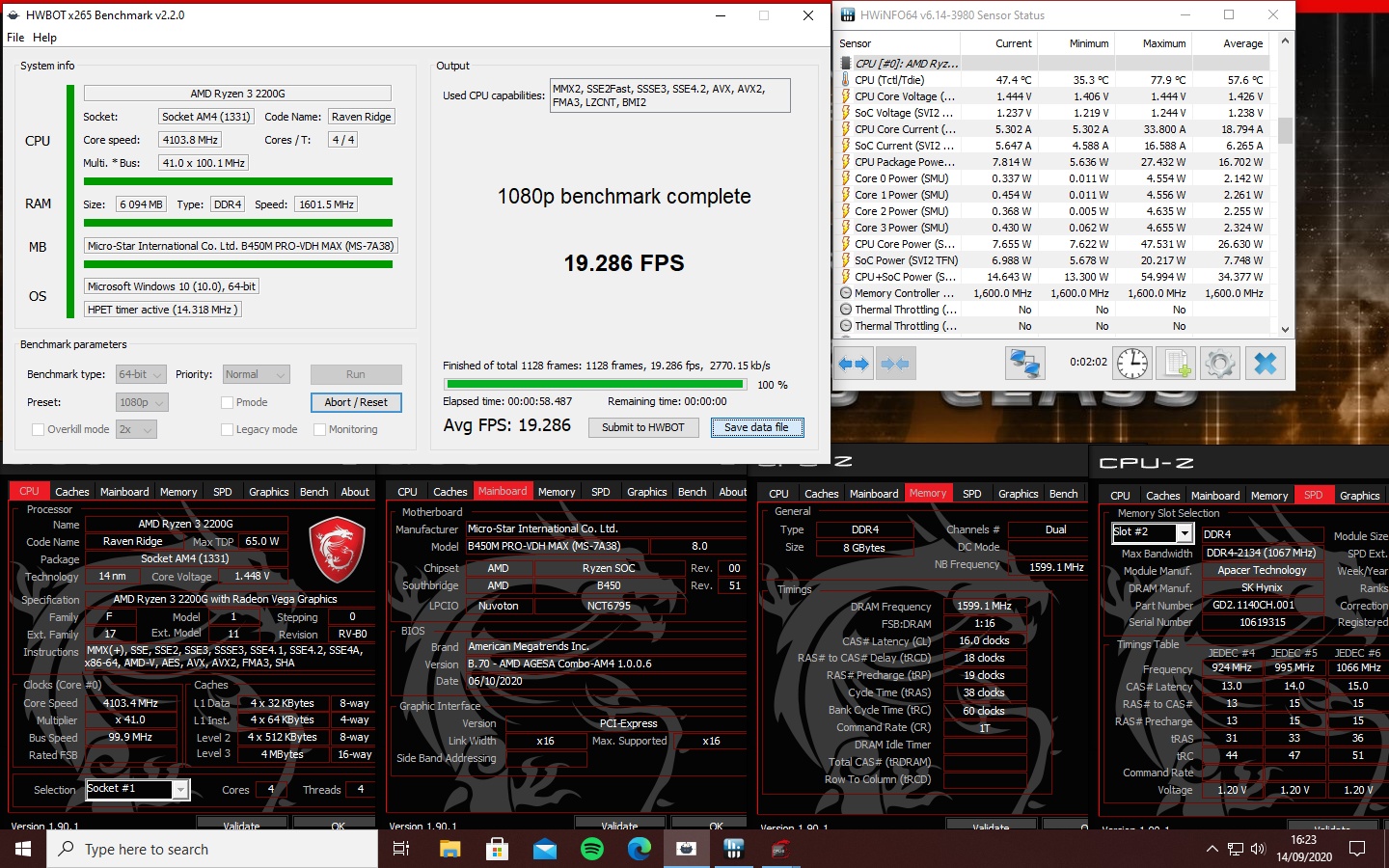Switch to HWBOT x265 Benchmark taskbar icon
1389x868 pixels.
coord(686,849)
